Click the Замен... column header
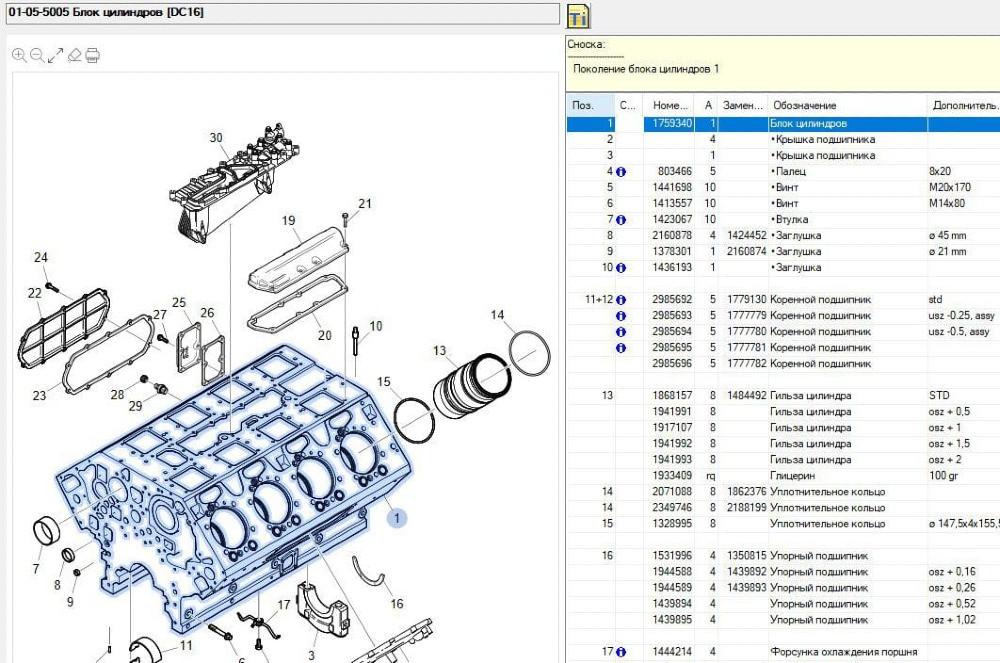This screenshot has height=663, width=1000. [743, 105]
